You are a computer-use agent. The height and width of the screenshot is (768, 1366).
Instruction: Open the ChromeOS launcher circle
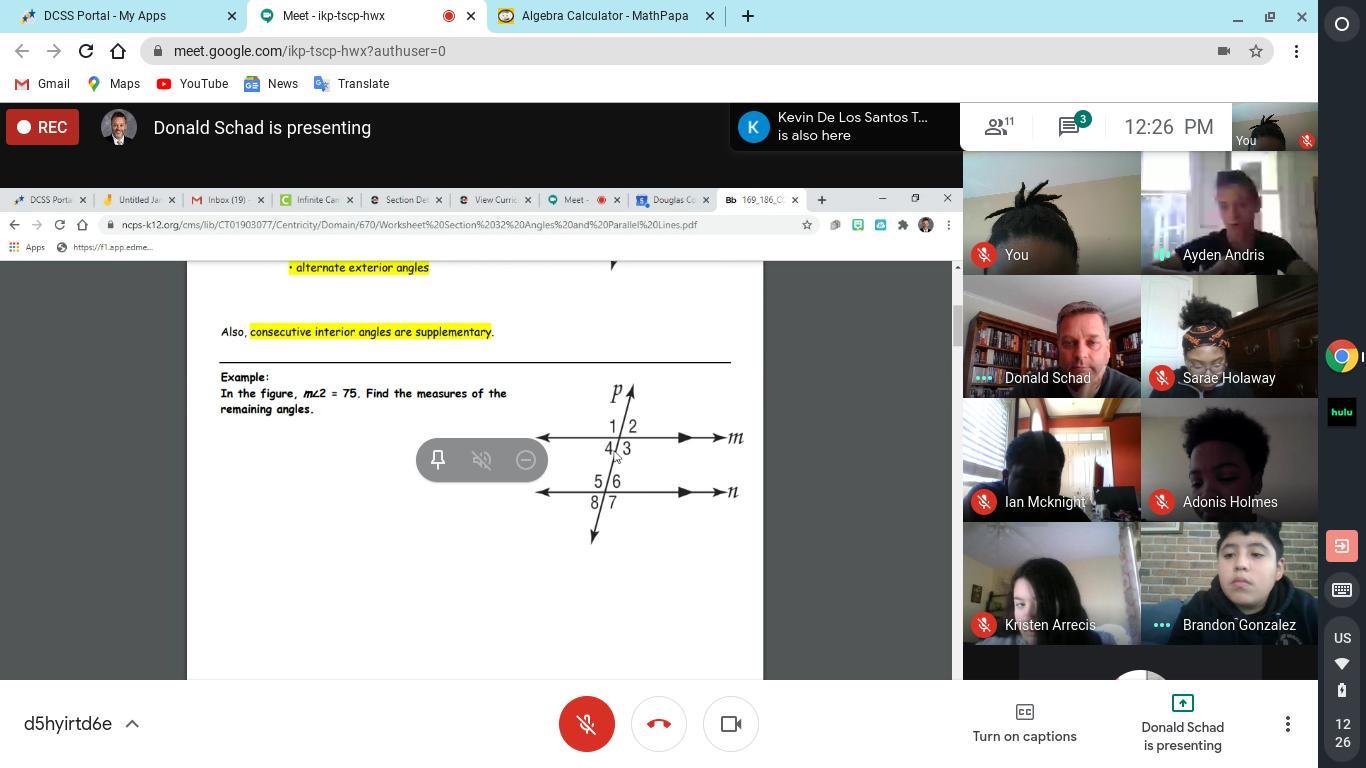(x=1342, y=24)
